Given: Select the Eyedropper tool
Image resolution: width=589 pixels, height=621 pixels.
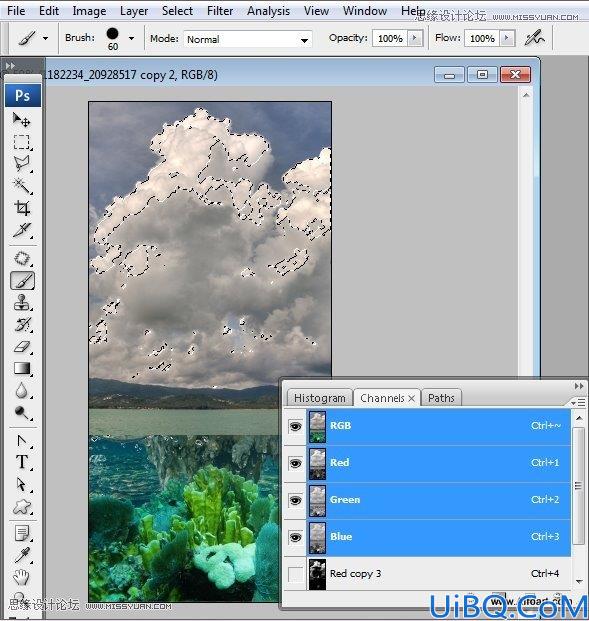Looking at the screenshot, I should (21, 555).
